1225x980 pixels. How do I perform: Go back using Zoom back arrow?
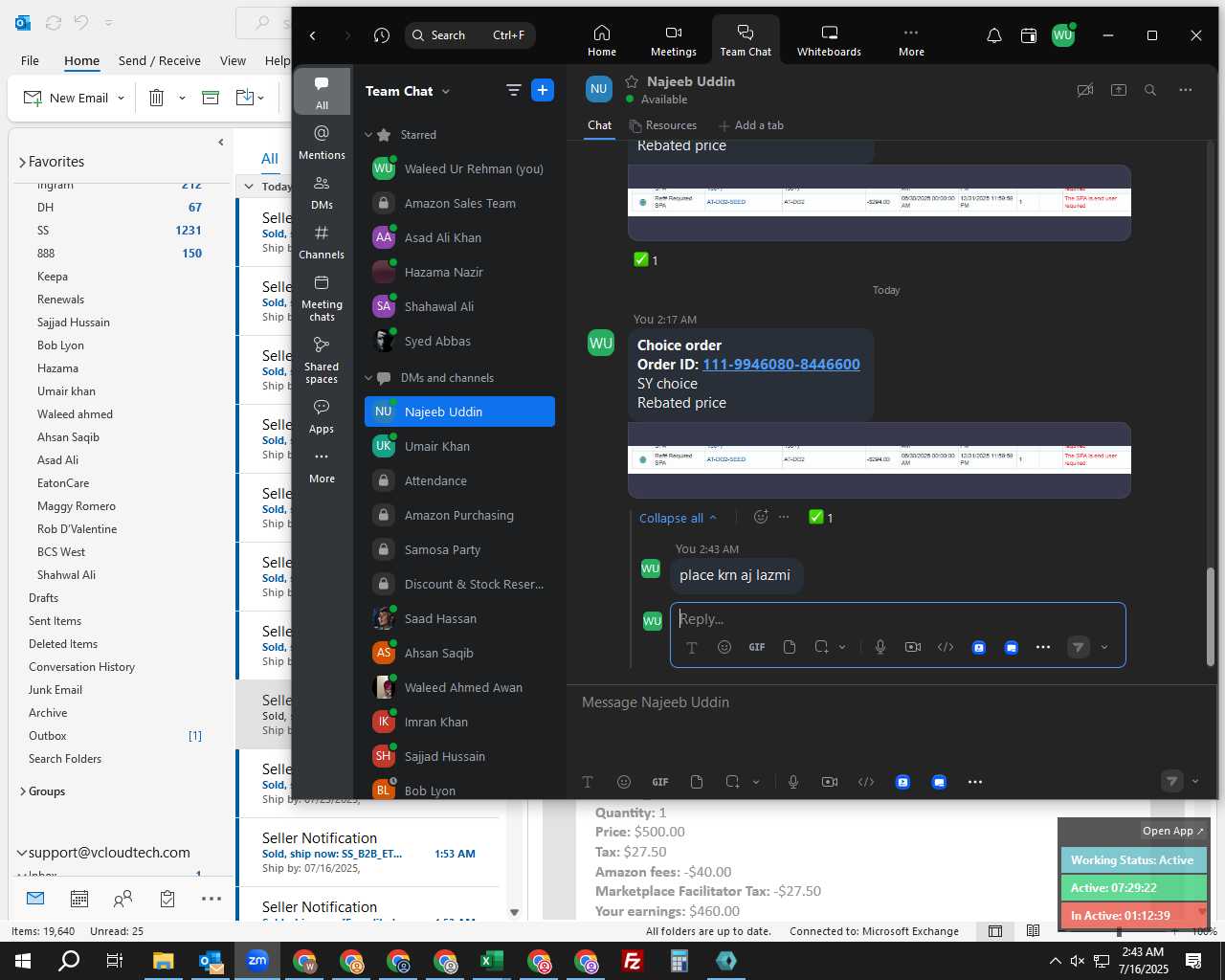(x=313, y=35)
